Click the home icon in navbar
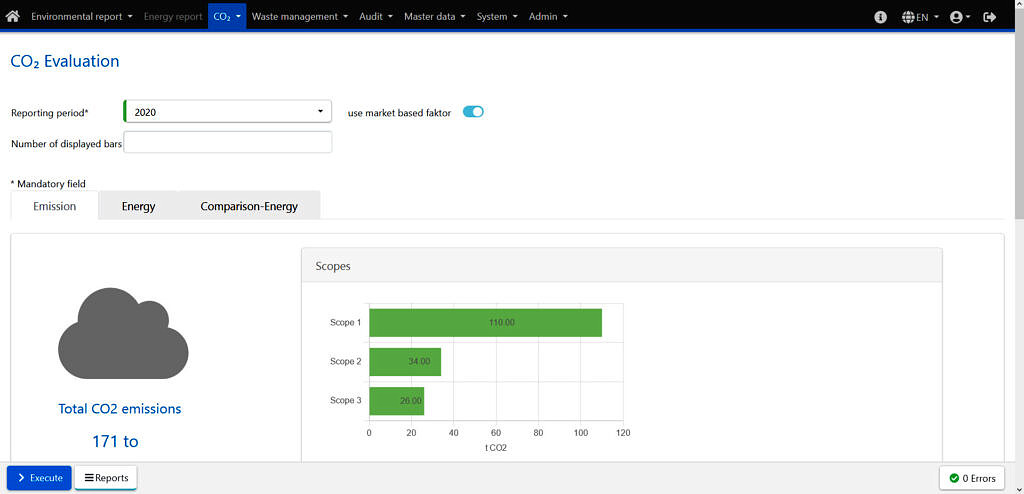1024x494 pixels. coord(13,17)
